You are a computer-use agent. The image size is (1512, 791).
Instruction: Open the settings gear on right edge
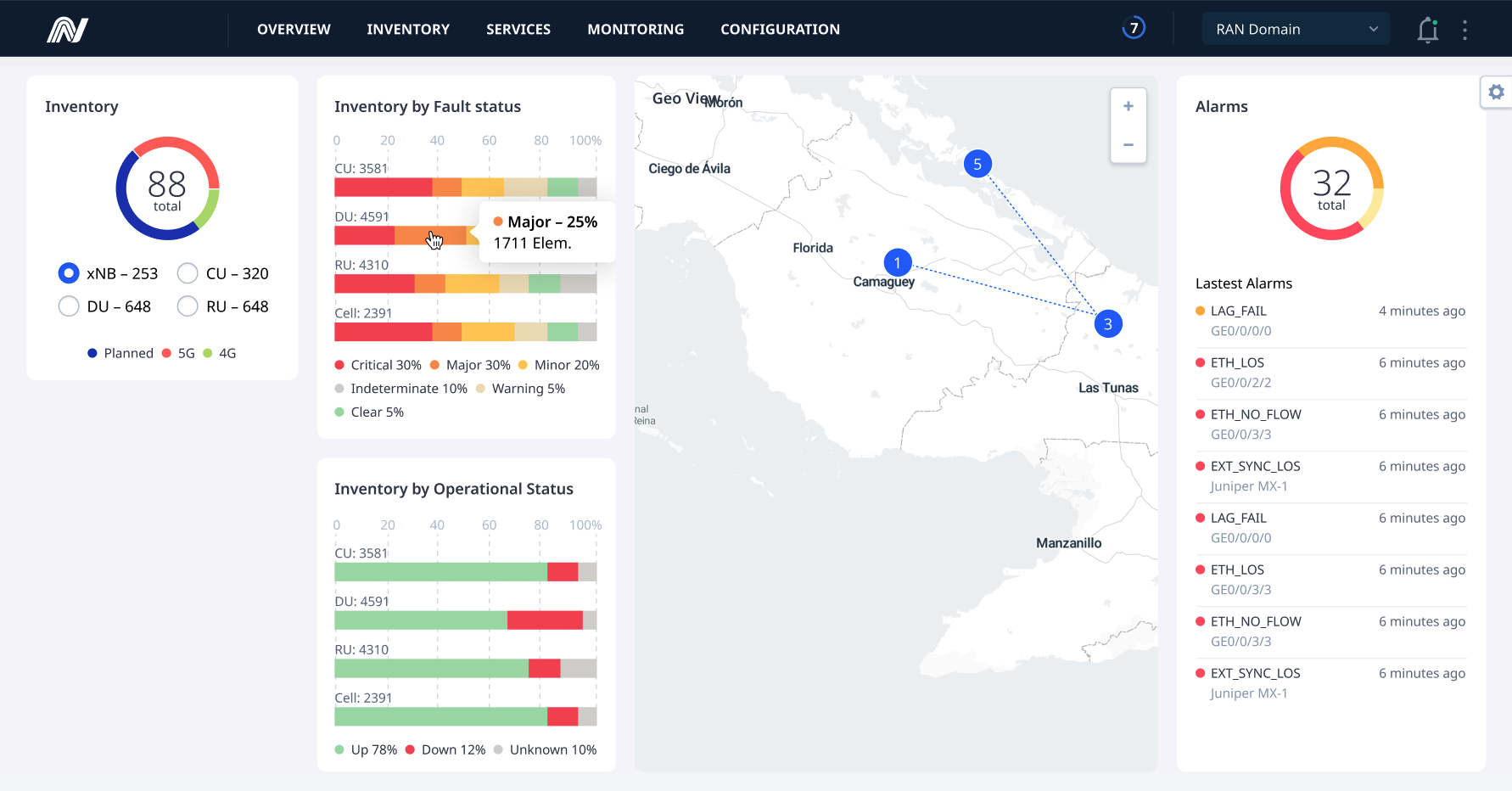(x=1496, y=92)
